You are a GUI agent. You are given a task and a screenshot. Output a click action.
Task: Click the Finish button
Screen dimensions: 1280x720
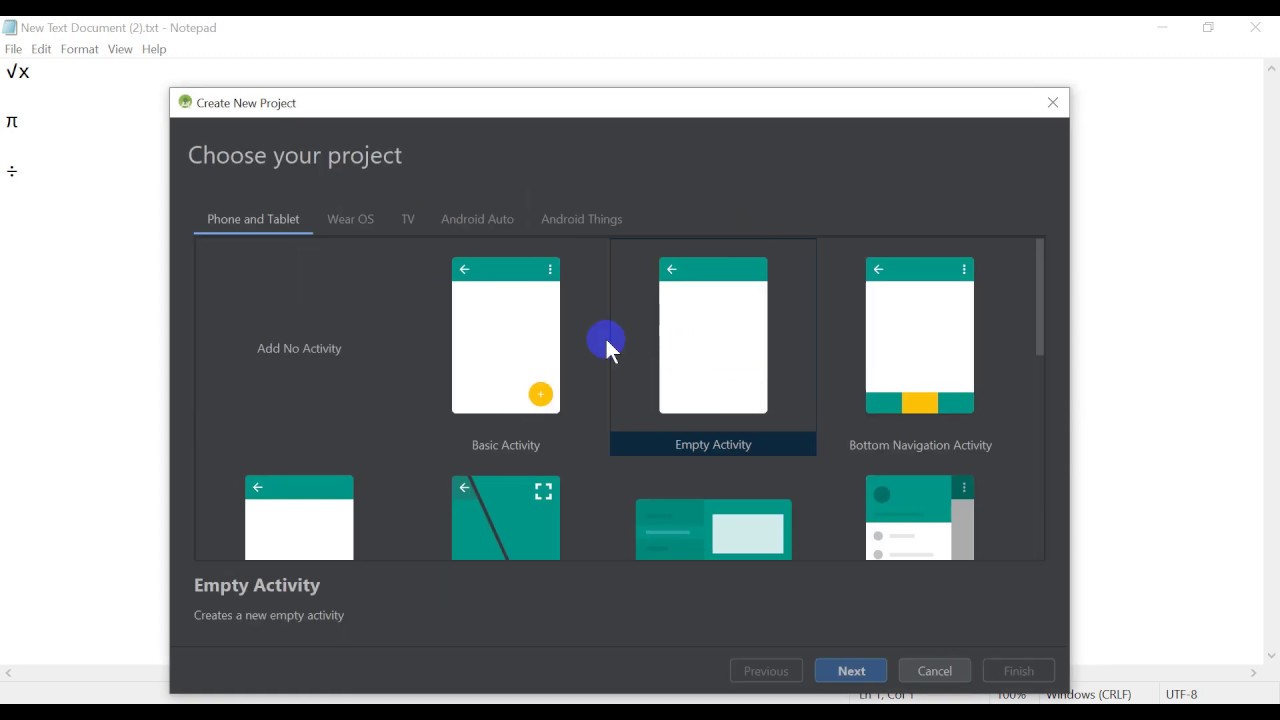tap(1019, 671)
